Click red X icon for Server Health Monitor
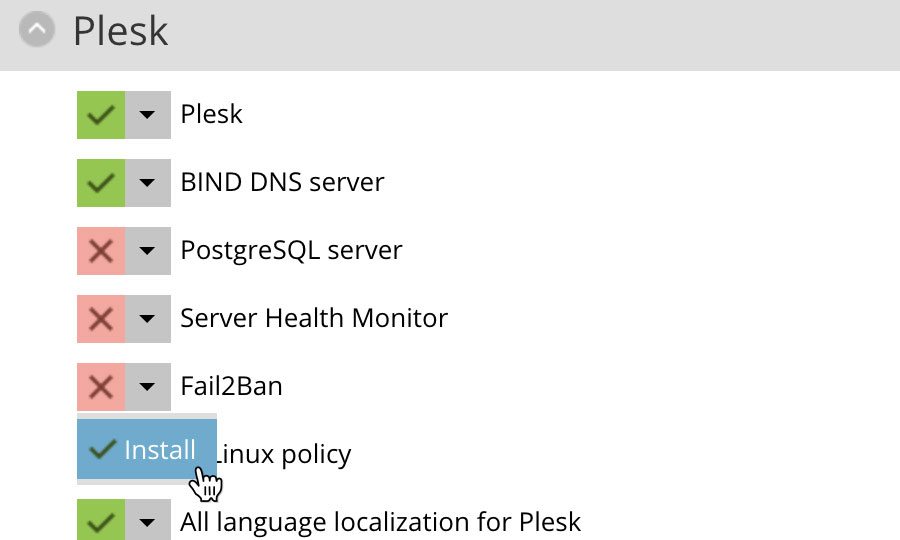 pos(101,319)
